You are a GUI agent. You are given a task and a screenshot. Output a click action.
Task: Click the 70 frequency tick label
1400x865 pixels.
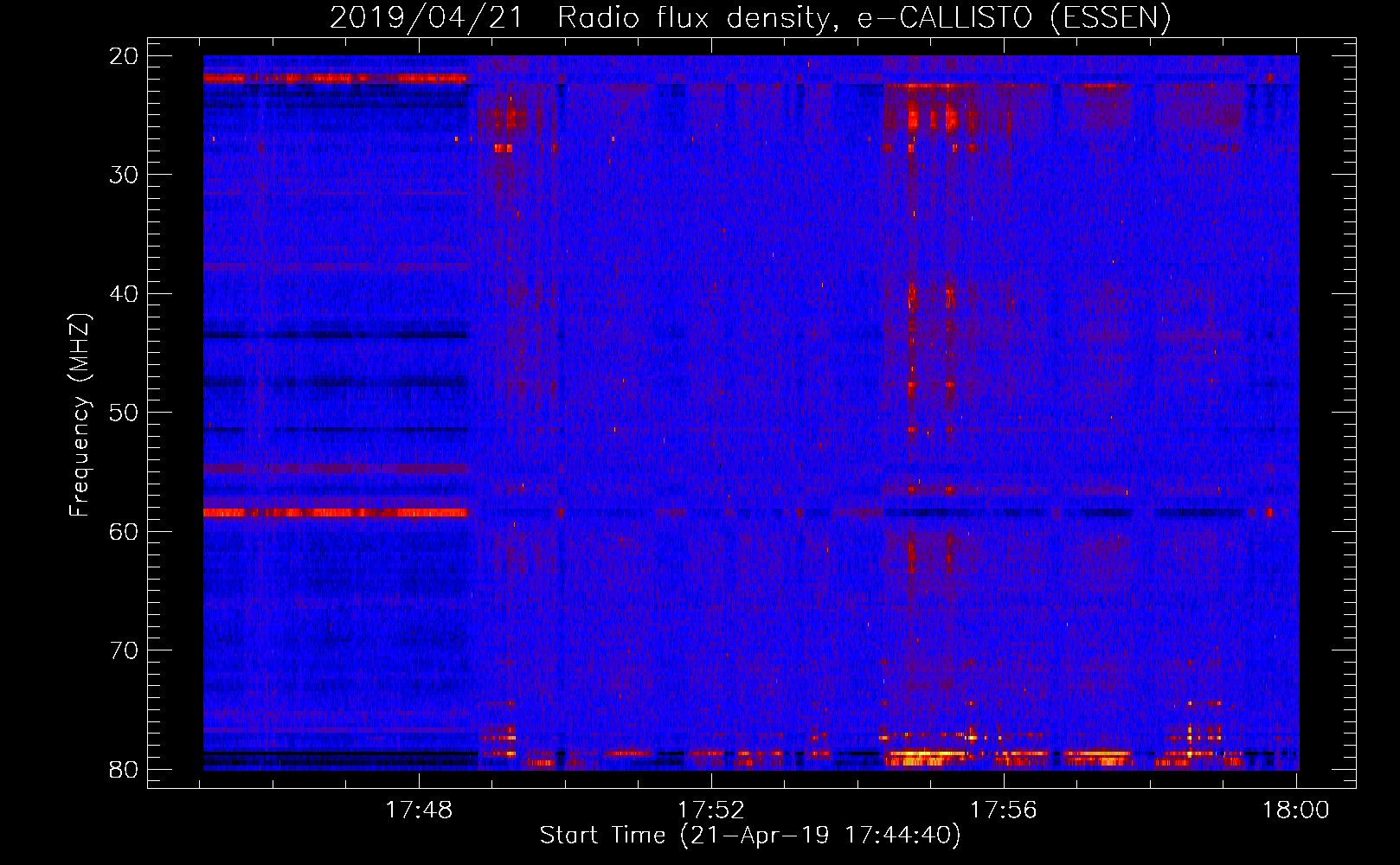(x=124, y=650)
